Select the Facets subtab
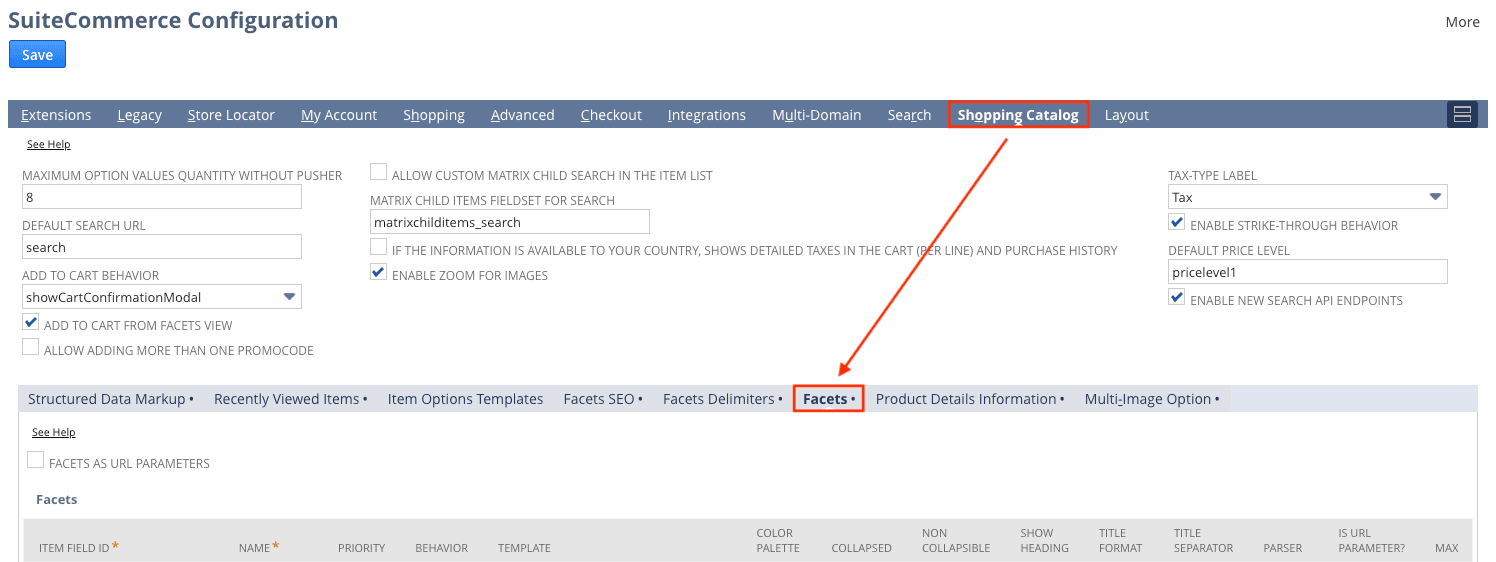This screenshot has height=562, width=1496. [x=829, y=399]
